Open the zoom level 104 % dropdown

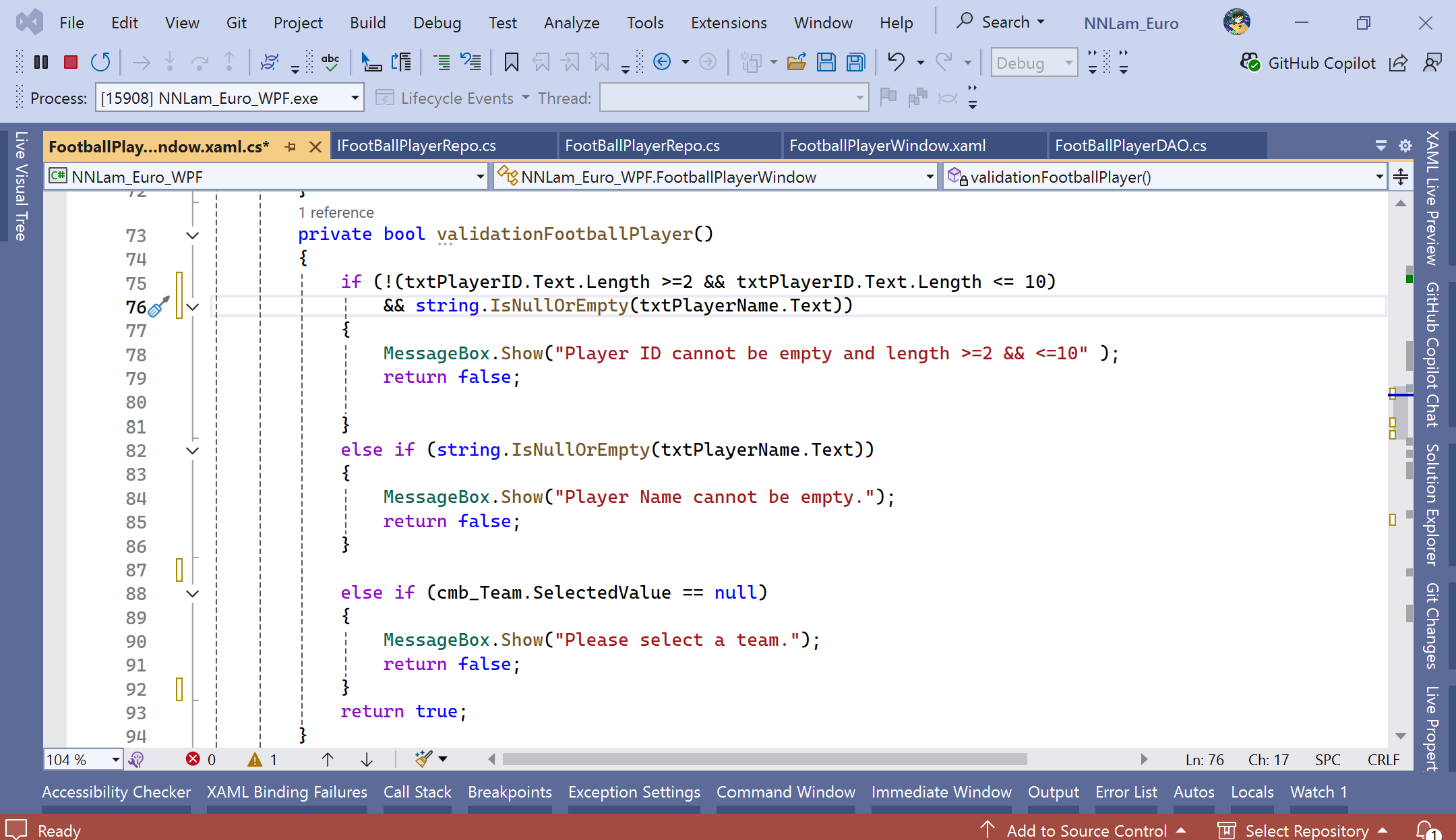tap(83, 760)
